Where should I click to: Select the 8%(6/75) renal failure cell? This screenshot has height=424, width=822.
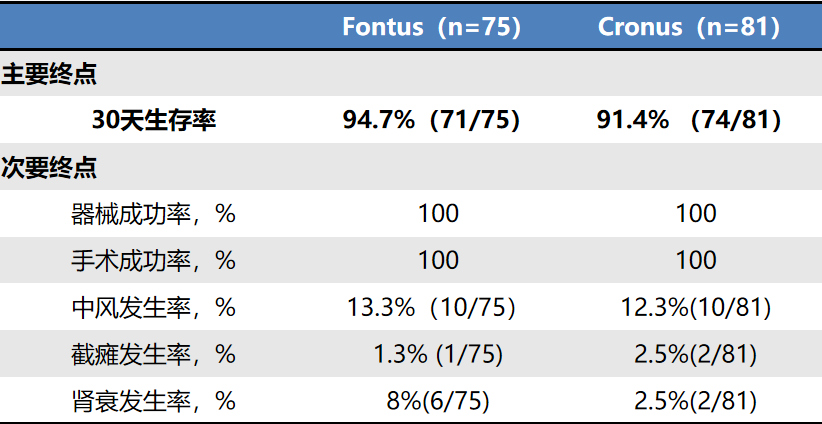438,401
